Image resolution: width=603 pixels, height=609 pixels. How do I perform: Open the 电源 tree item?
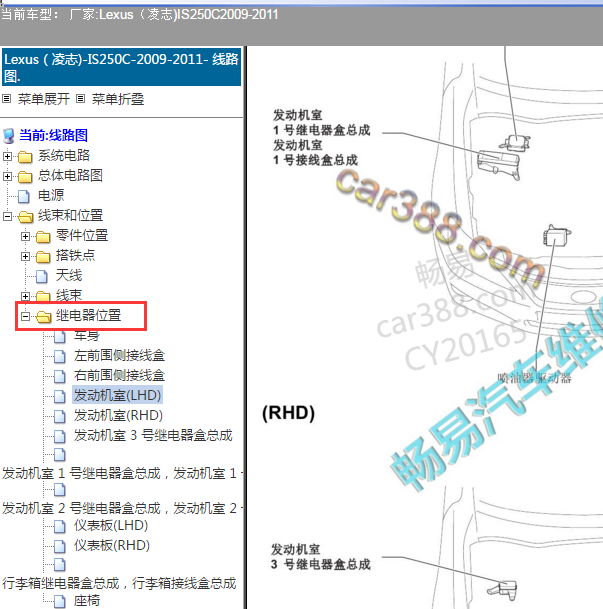[51, 195]
